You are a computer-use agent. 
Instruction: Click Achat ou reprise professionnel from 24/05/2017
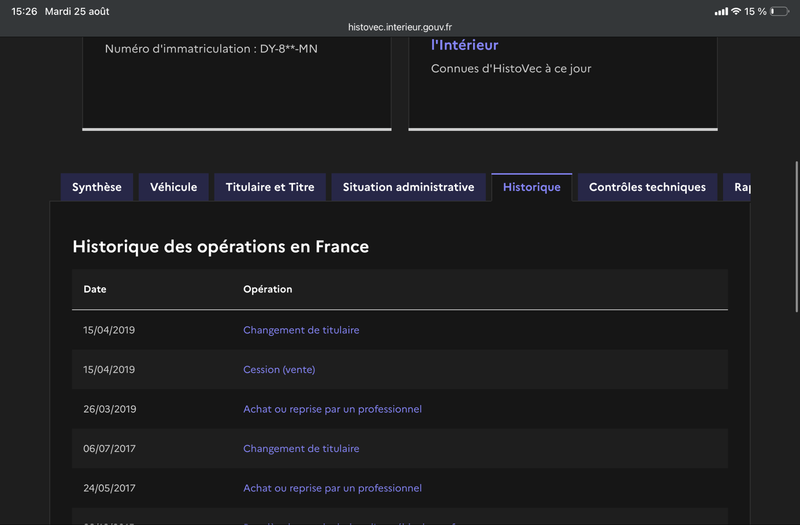[x=332, y=488]
